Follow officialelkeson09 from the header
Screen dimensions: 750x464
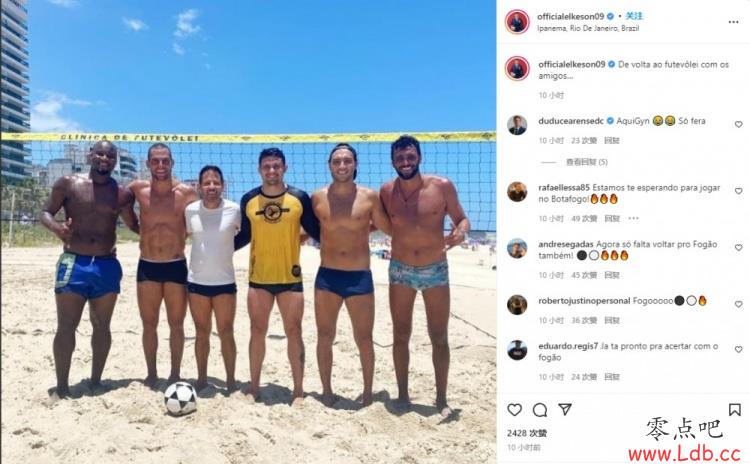coord(634,16)
